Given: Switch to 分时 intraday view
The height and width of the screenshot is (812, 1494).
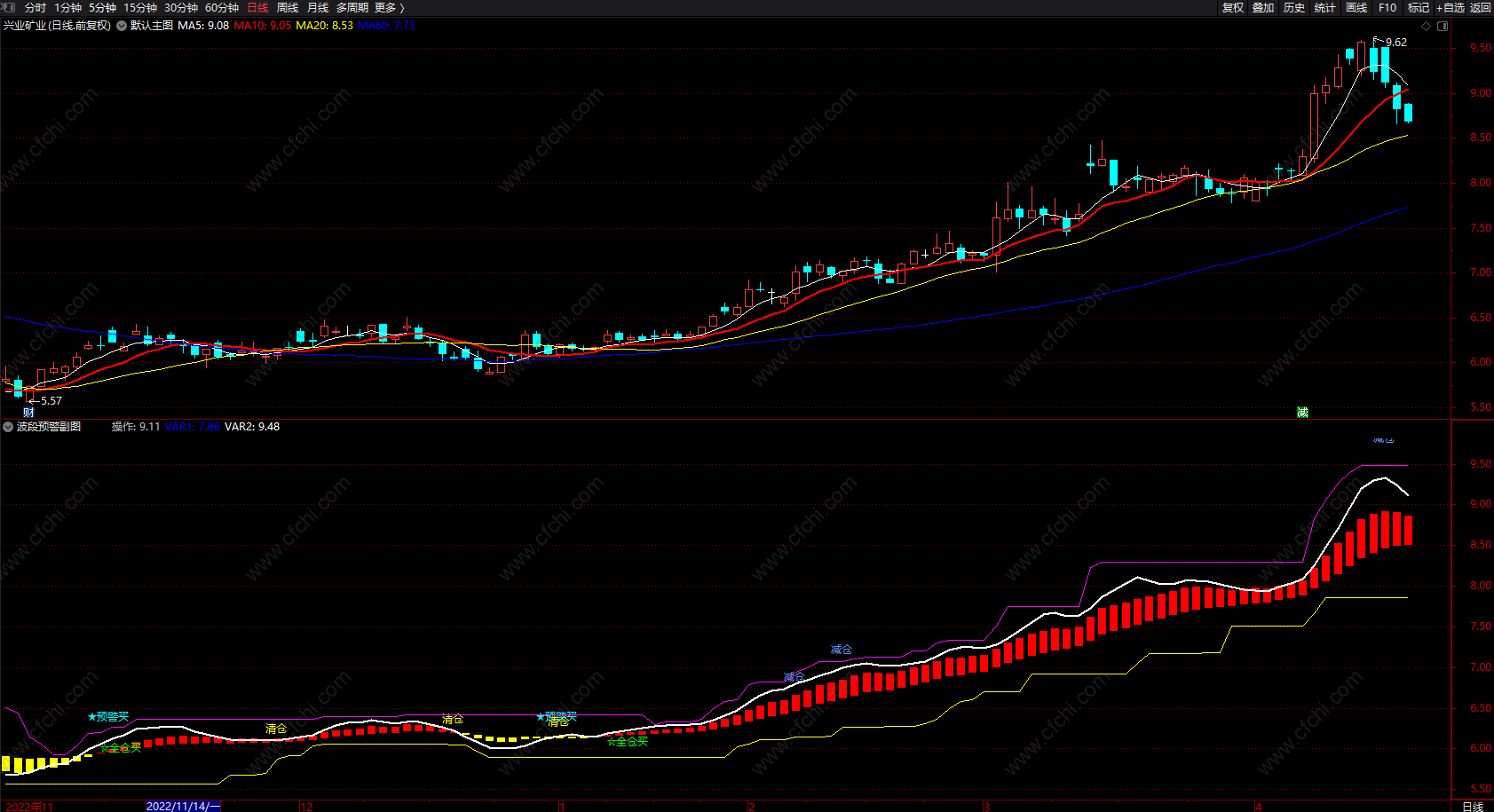Looking at the screenshot, I should click(36, 7).
